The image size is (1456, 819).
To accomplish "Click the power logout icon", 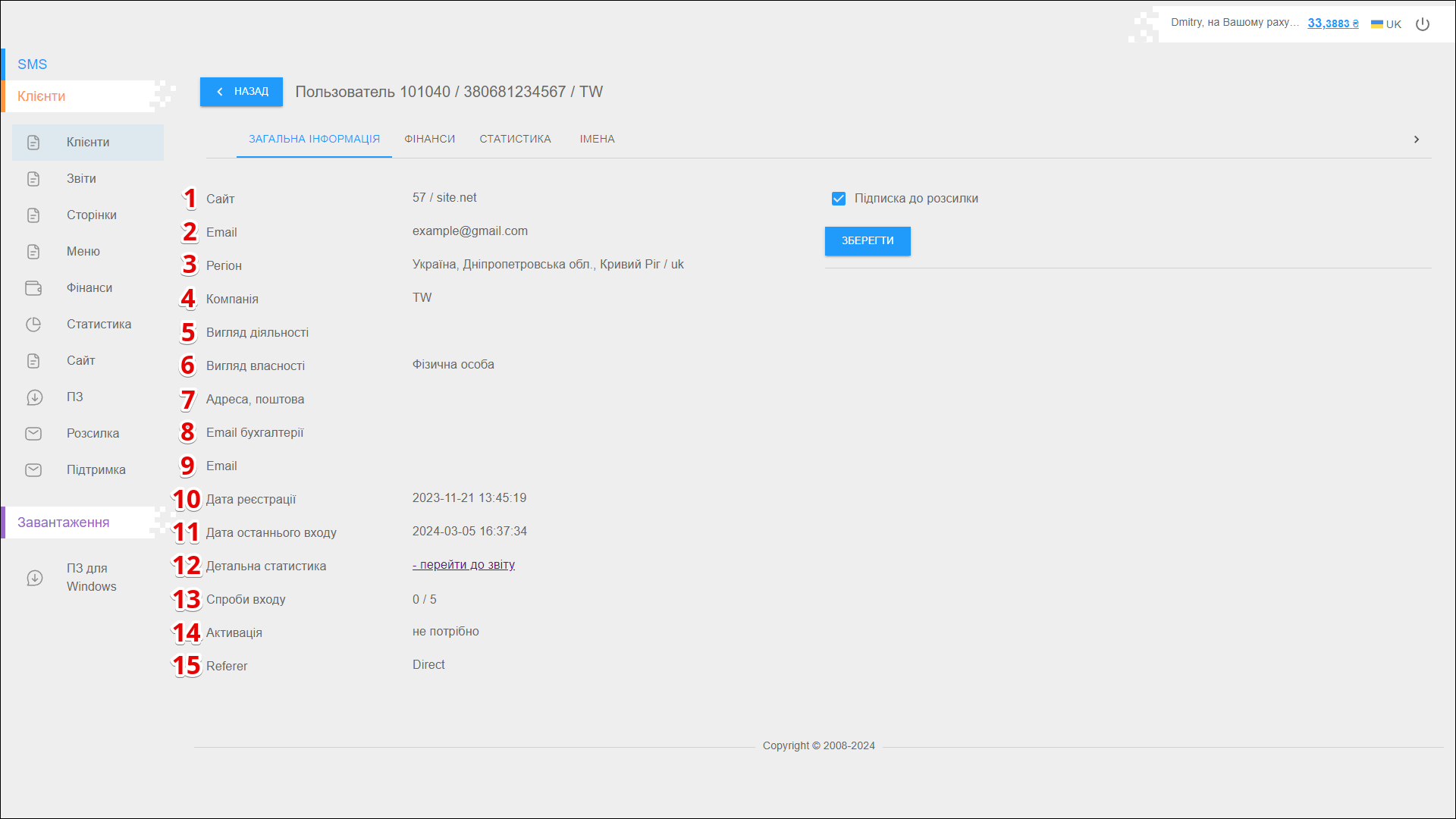I will (1423, 24).
